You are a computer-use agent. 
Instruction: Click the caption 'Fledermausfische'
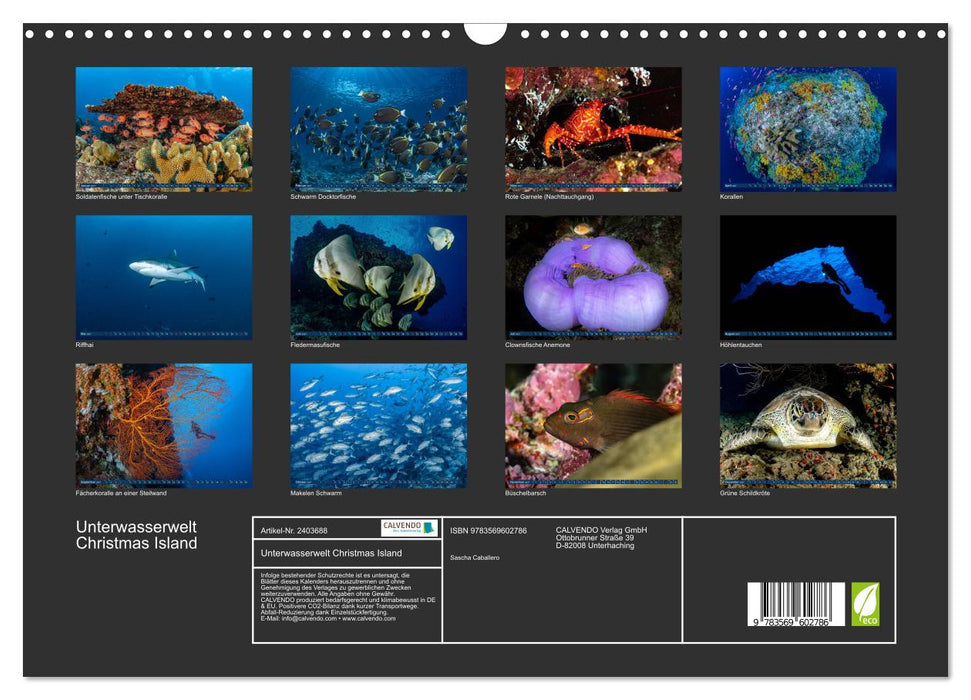315,345
